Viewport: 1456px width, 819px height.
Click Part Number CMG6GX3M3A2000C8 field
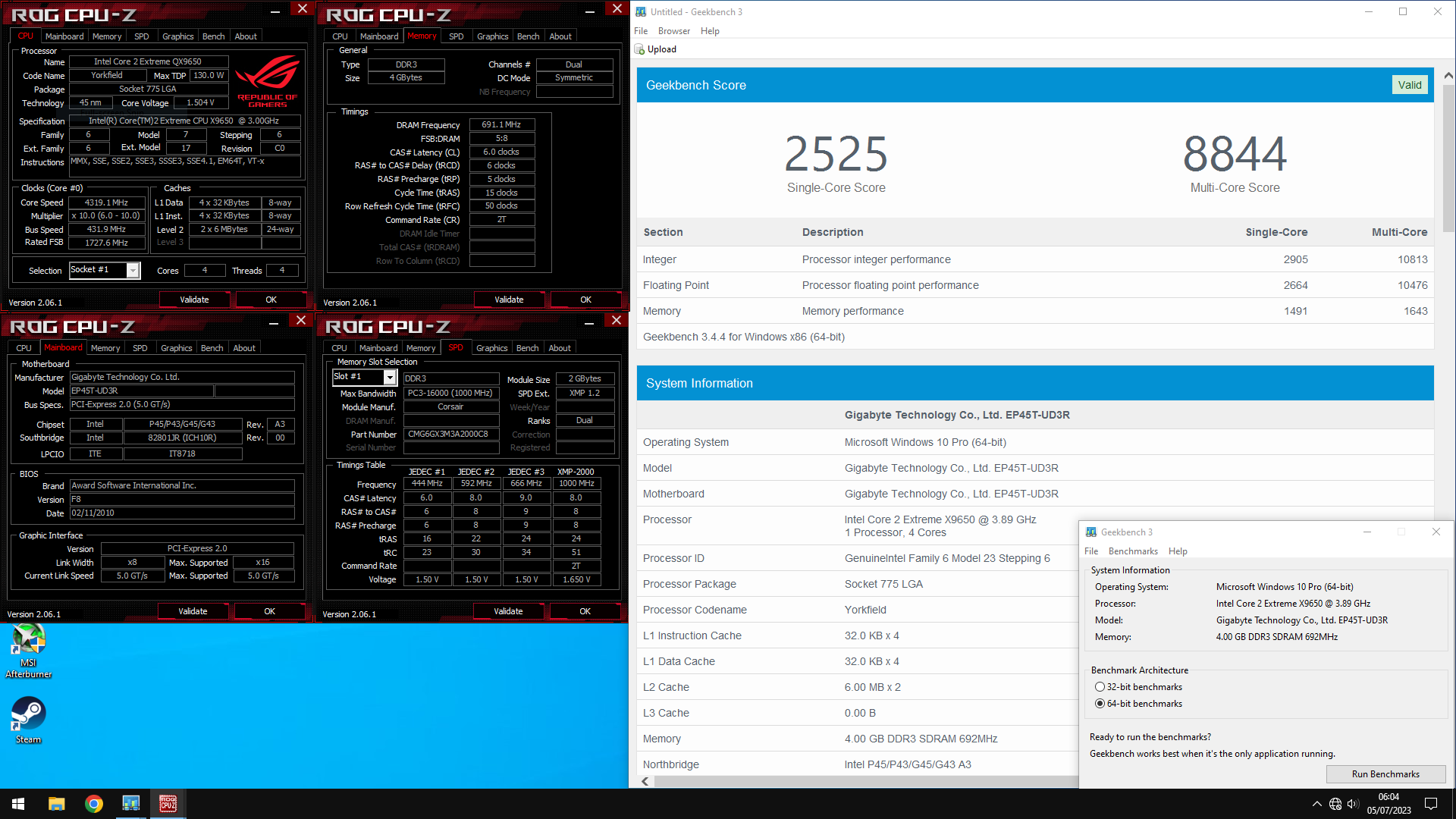pos(451,434)
